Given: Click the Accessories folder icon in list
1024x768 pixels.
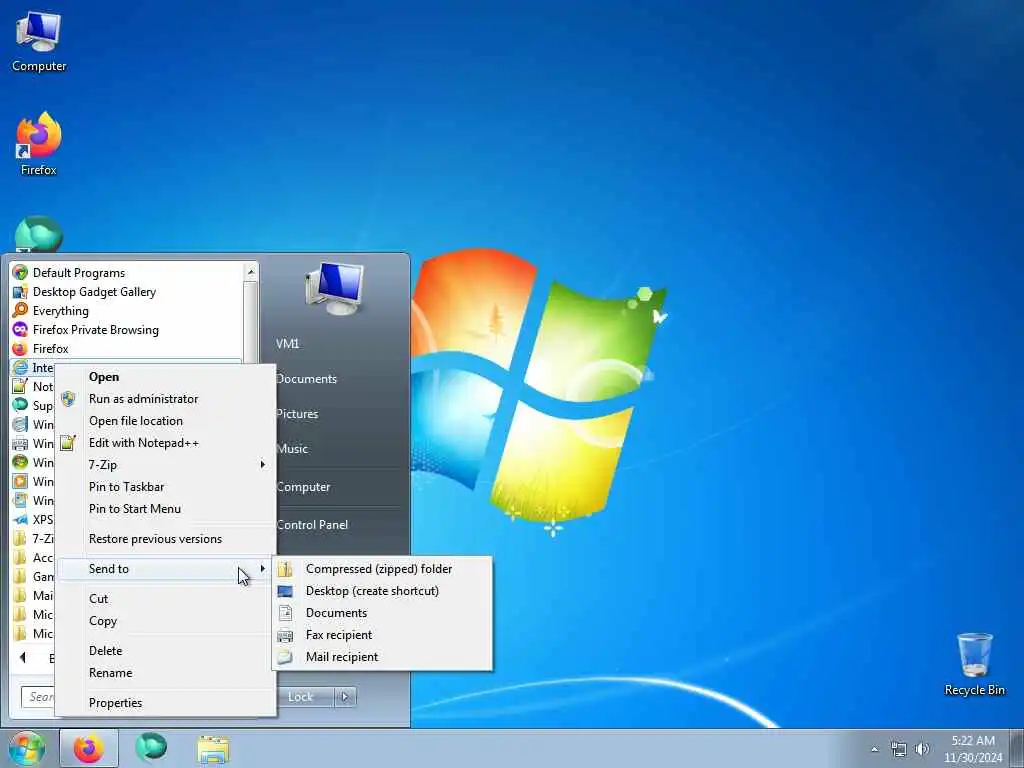Looking at the screenshot, I should (20, 557).
